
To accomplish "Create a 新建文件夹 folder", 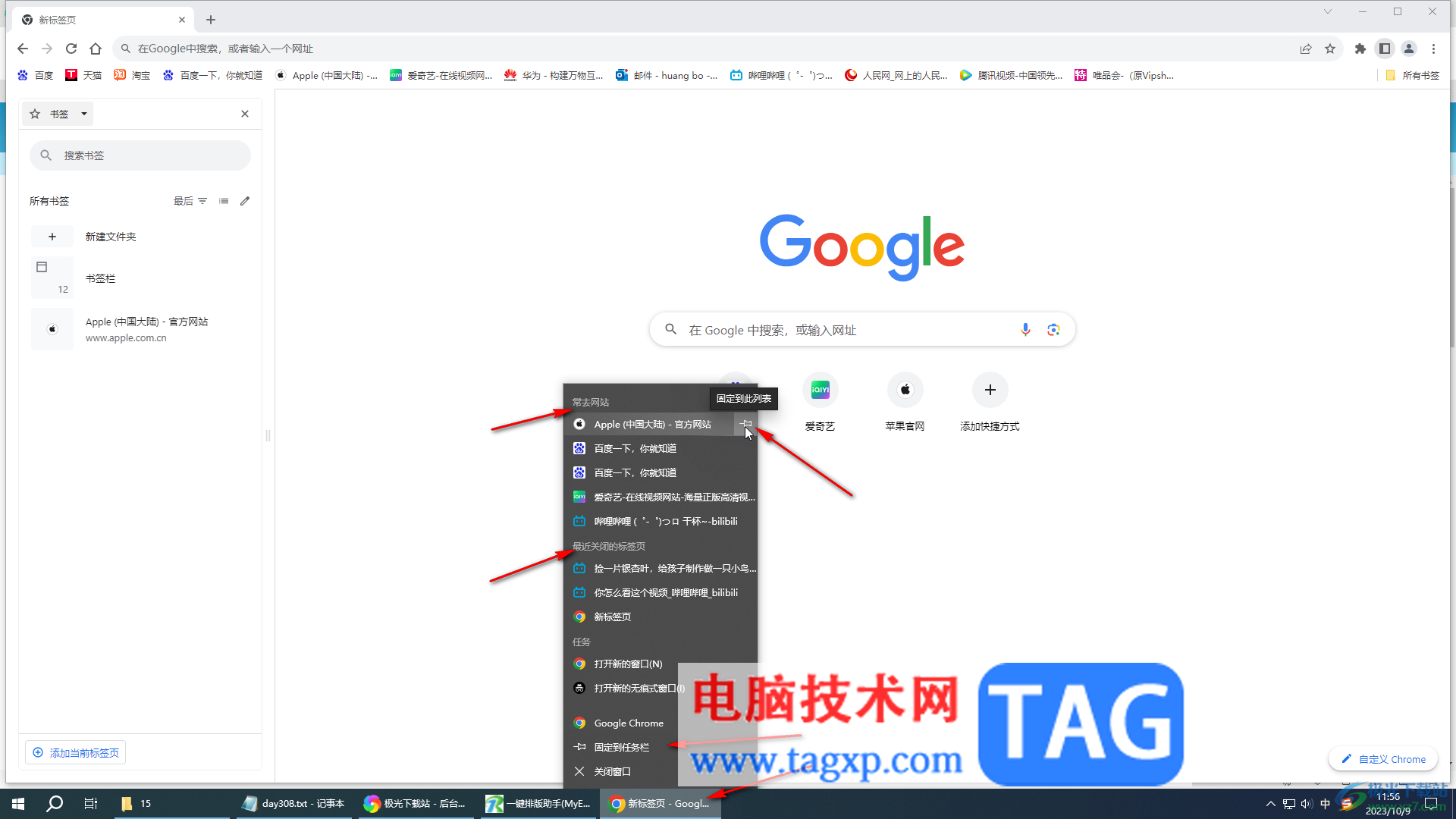I will (140, 237).
